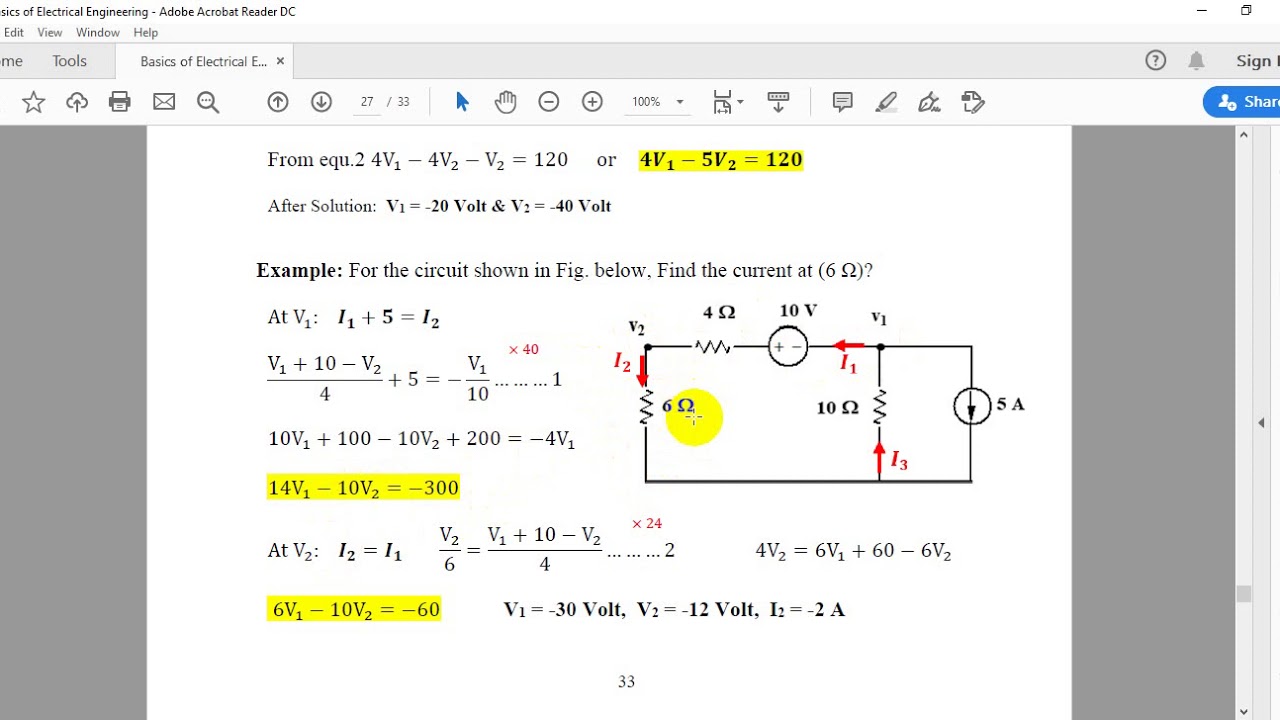
Task: Expand the right side tools pane arrow
Action: (1261, 423)
